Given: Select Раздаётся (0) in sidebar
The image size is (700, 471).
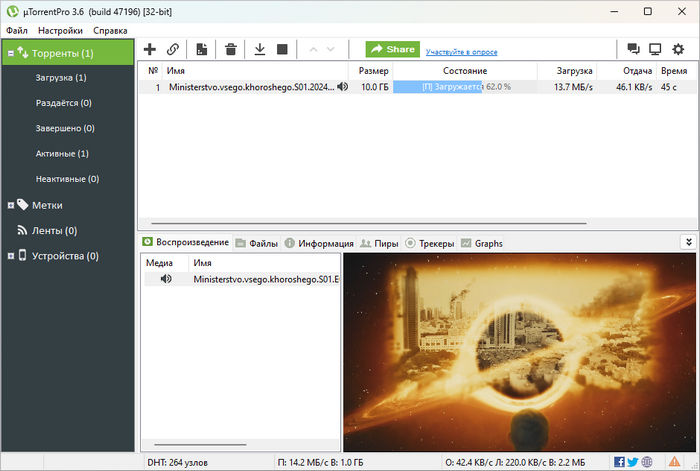Looking at the screenshot, I should point(63,103).
